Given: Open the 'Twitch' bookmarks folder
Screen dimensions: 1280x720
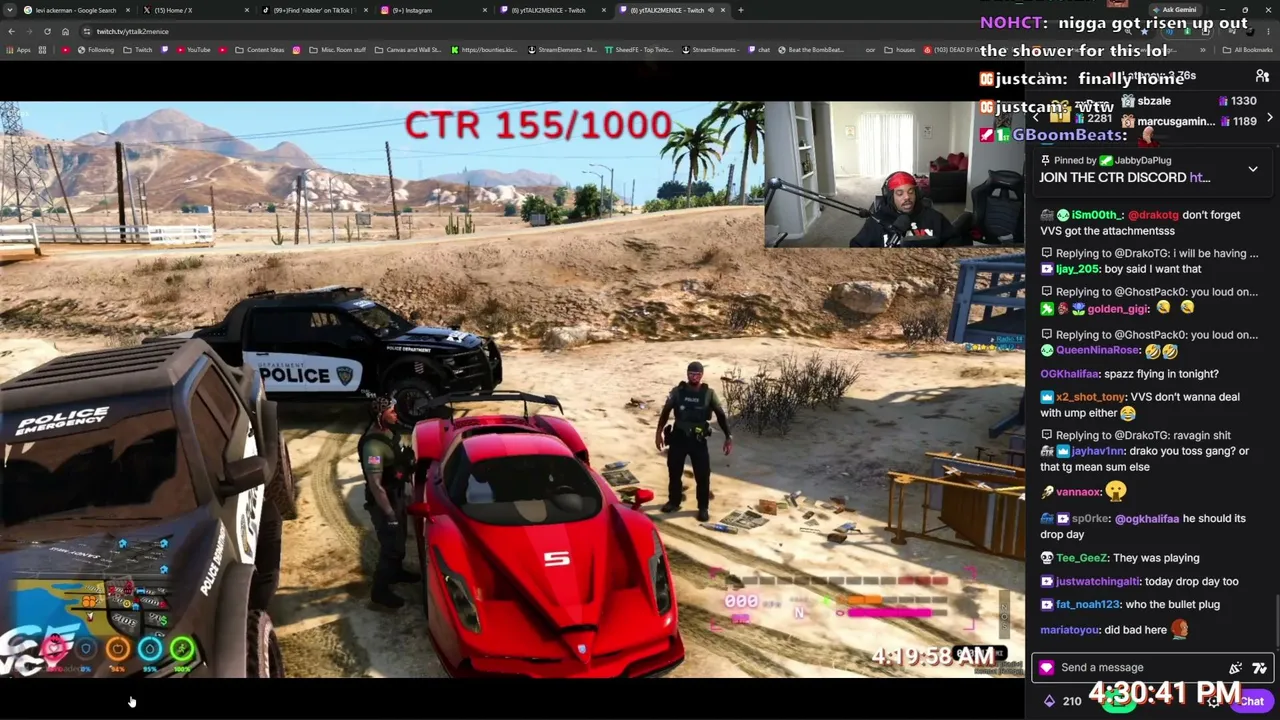Looking at the screenshot, I should 139,50.
